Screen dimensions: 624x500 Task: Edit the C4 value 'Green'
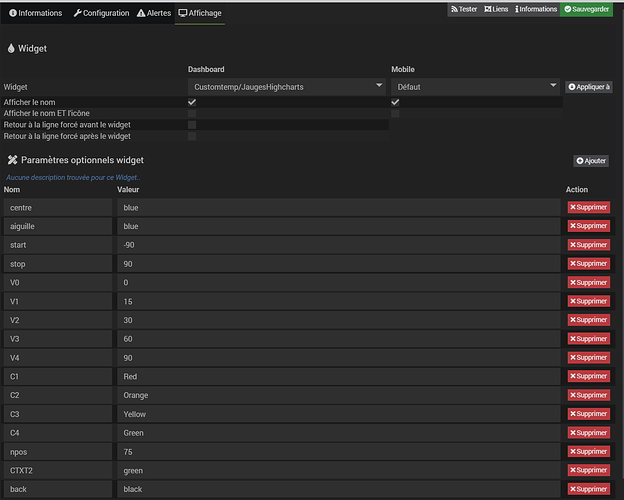point(339,433)
